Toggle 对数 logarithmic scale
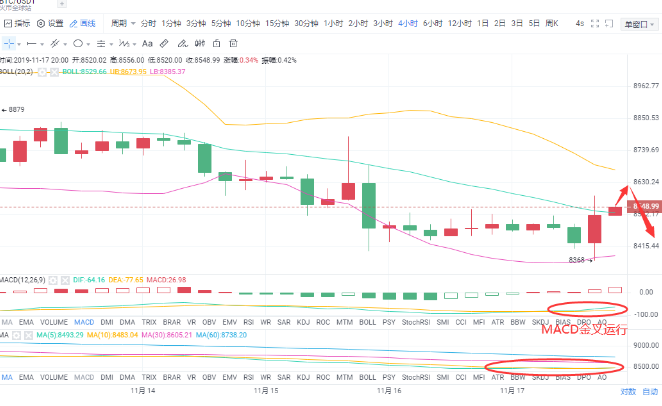662x406 pixels. [628, 392]
